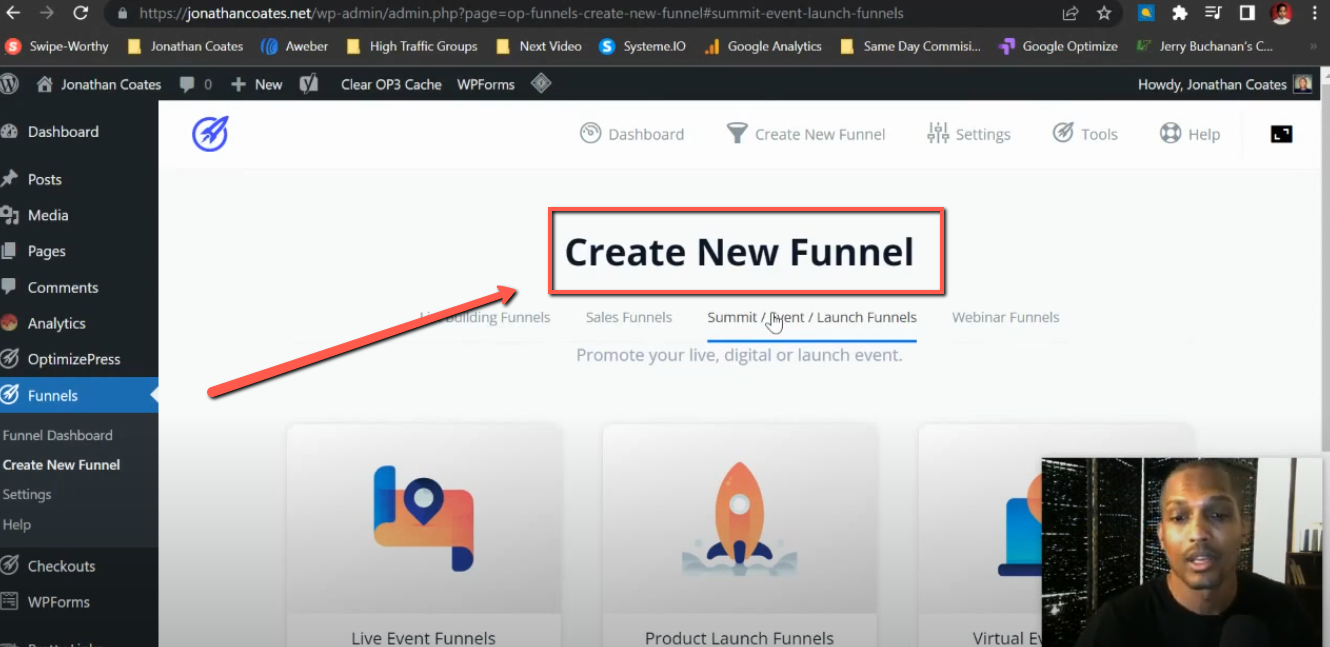Open the Dashboard gauge icon in OptimizePress nav
1330x647 pixels.
click(x=589, y=132)
